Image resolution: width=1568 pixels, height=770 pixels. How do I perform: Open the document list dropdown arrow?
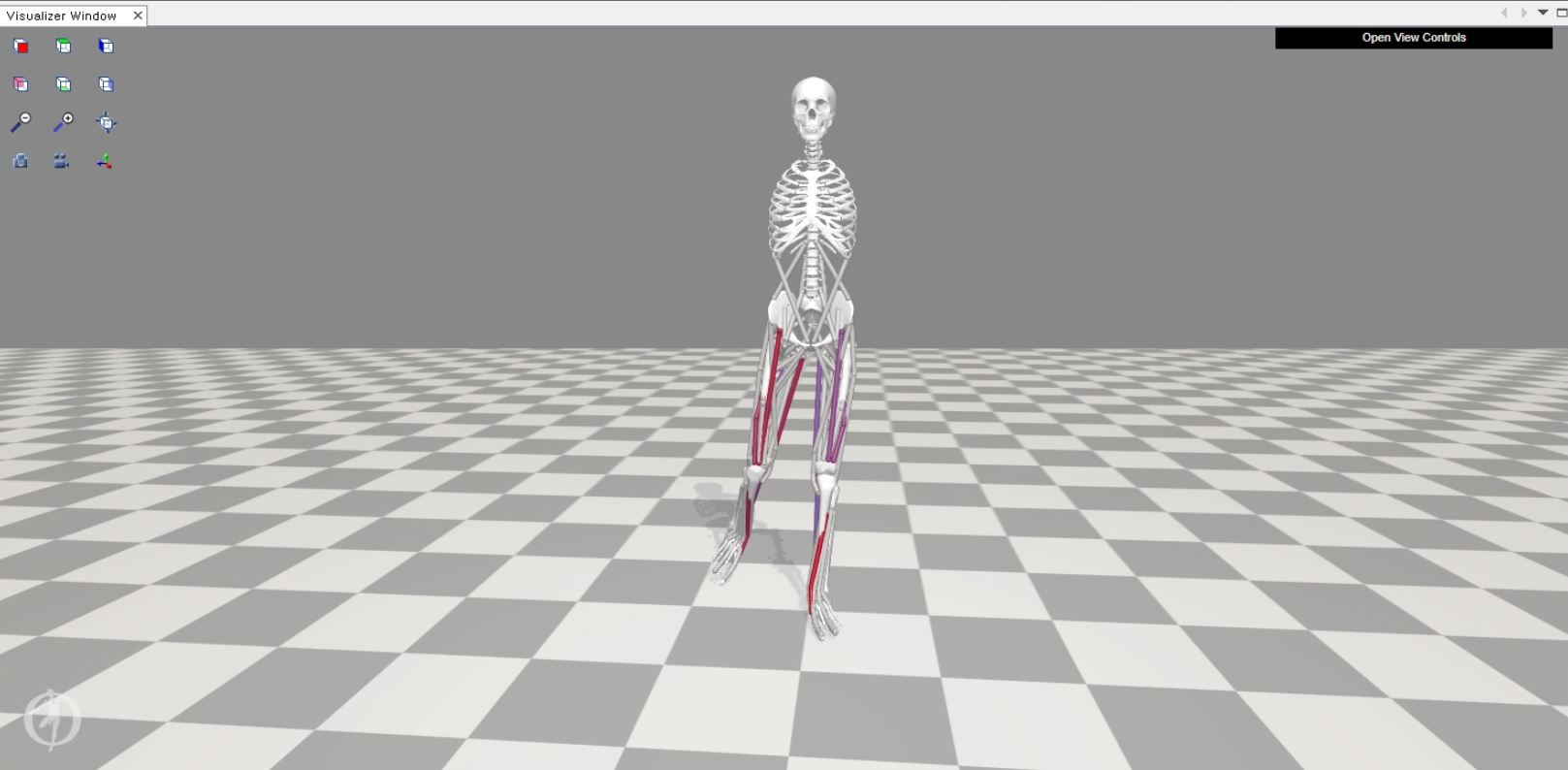pyautogui.click(x=1543, y=13)
